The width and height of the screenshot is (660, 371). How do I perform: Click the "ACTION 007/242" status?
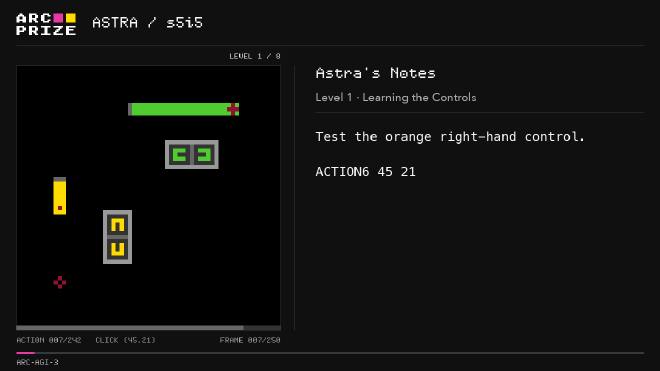[49, 340]
